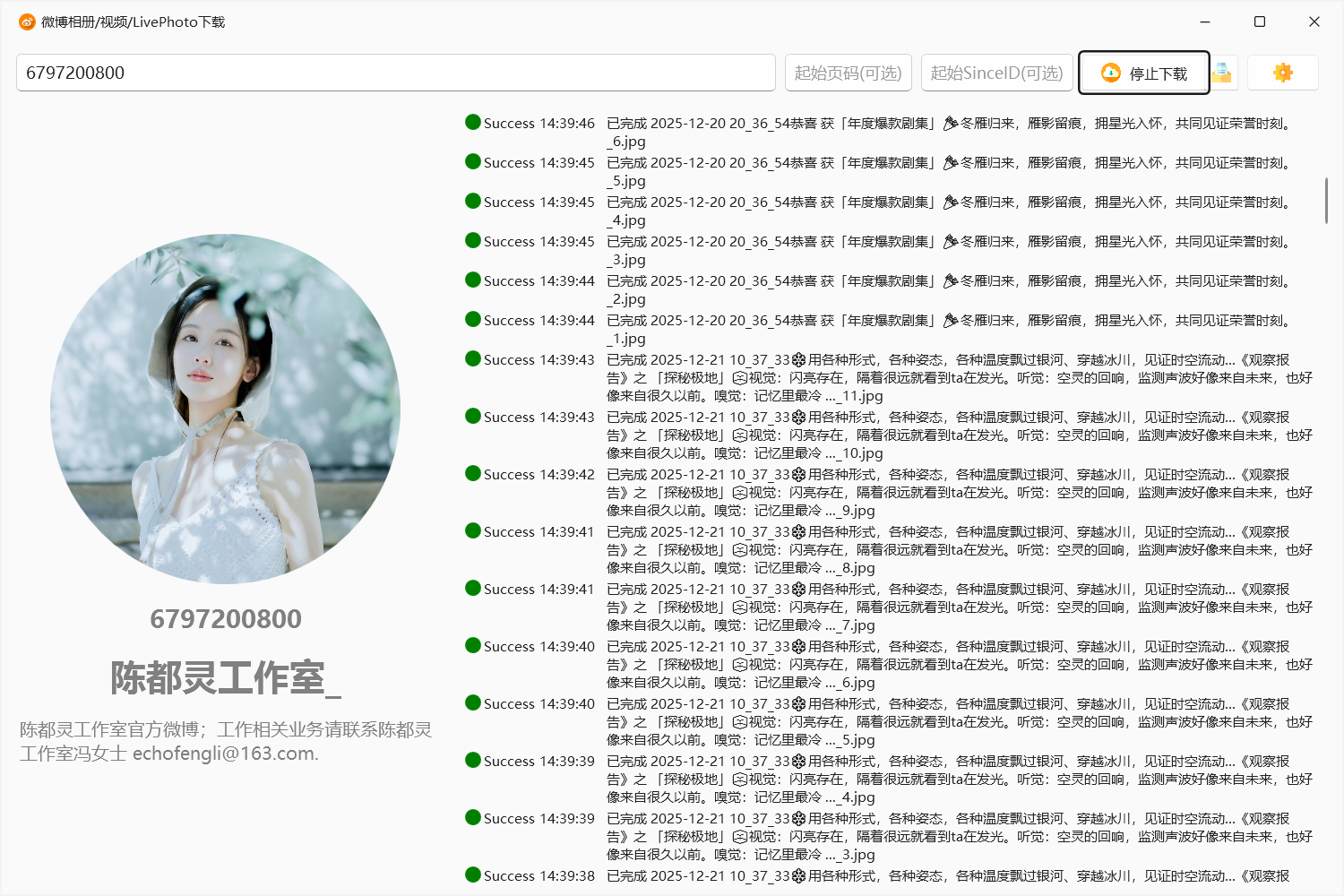Click green status dot of the _11.jpg entry

tap(473, 358)
